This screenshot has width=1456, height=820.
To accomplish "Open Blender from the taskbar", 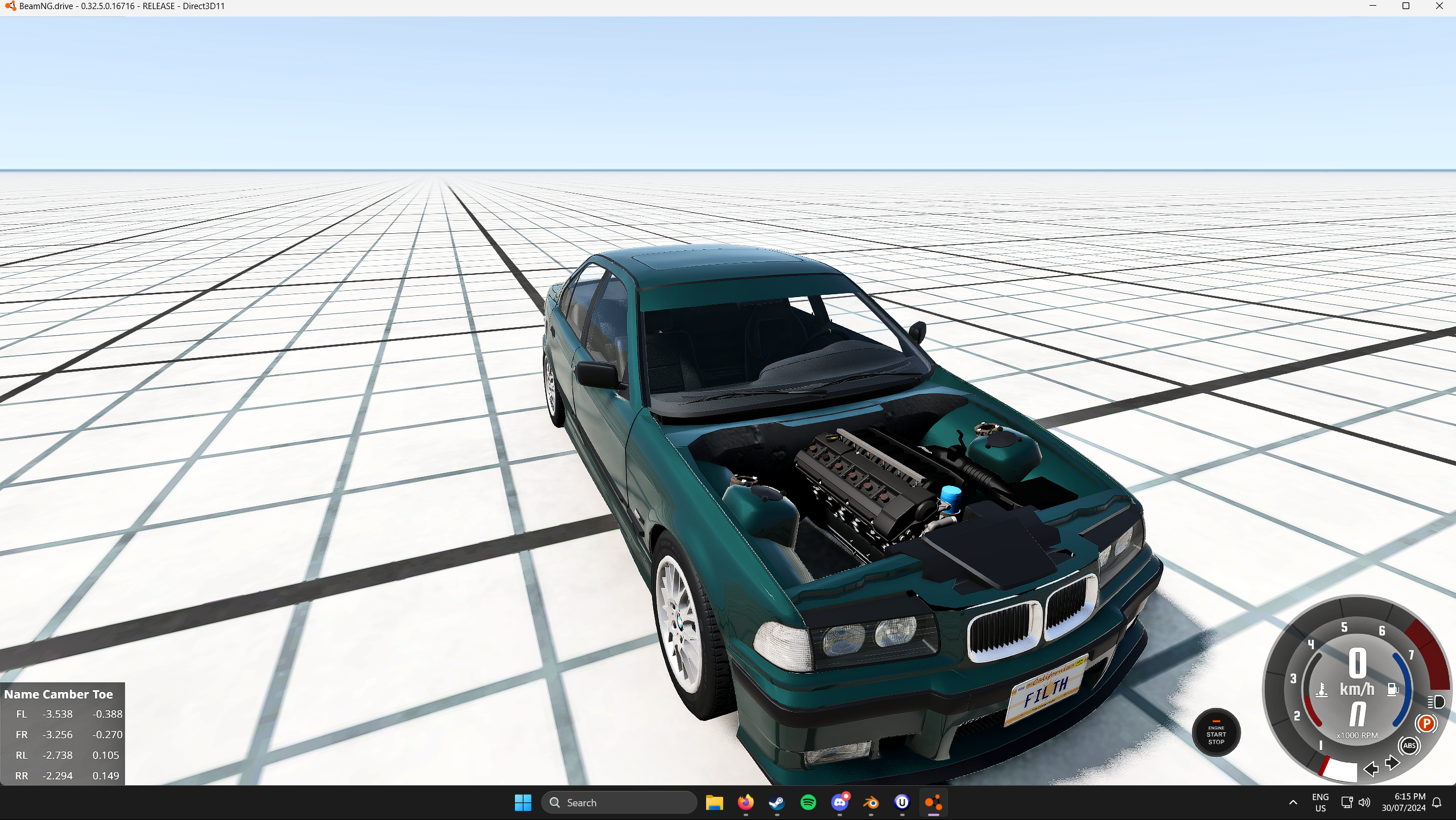I will click(871, 802).
